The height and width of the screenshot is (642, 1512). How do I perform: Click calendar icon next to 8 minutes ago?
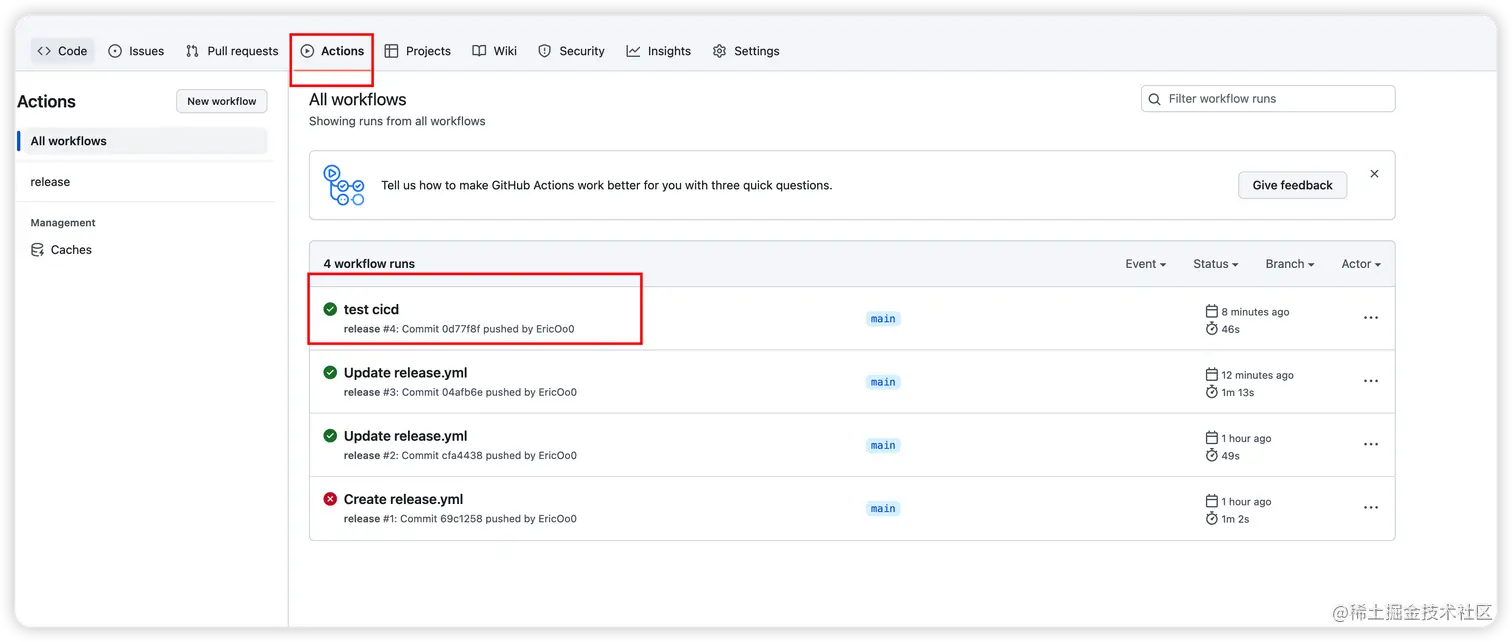(x=1212, y=311)
